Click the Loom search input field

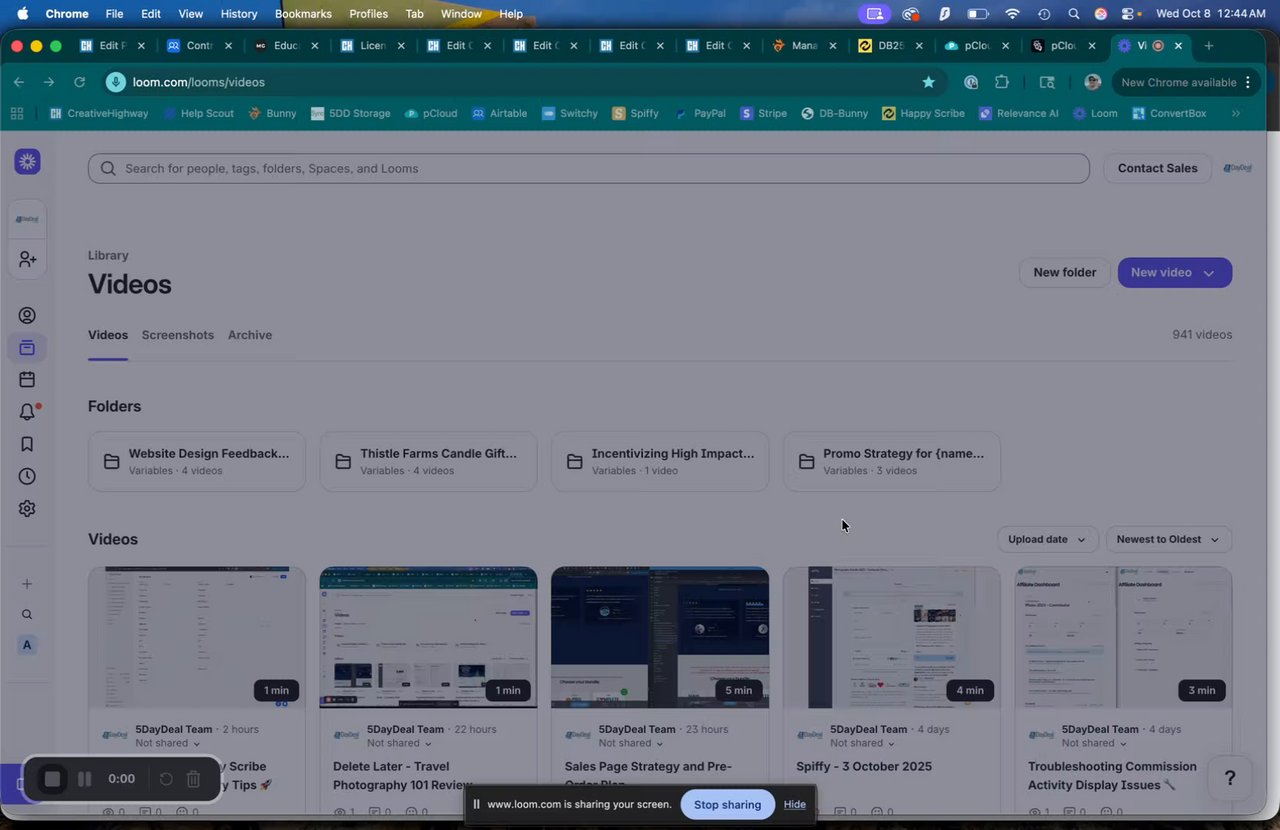click(x=589, y=168)
